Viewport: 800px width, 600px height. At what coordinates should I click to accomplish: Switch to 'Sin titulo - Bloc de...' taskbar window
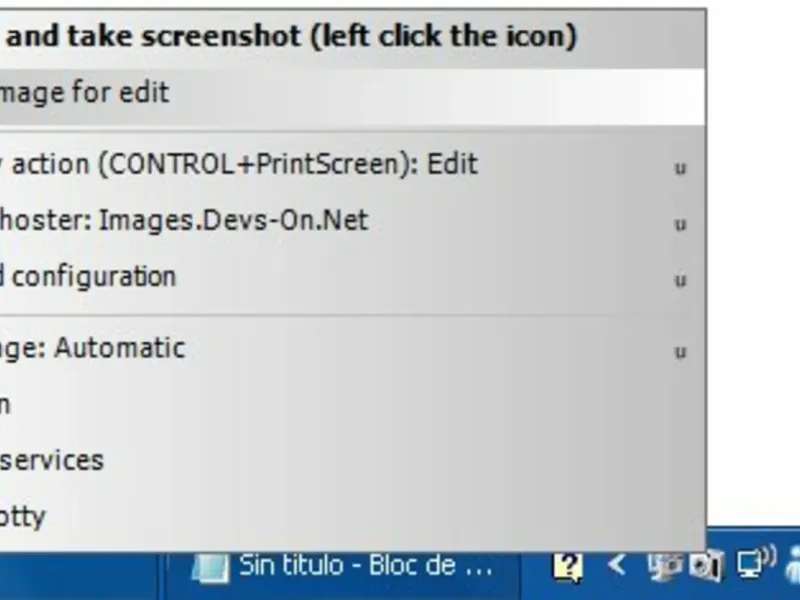coord(345,567)
